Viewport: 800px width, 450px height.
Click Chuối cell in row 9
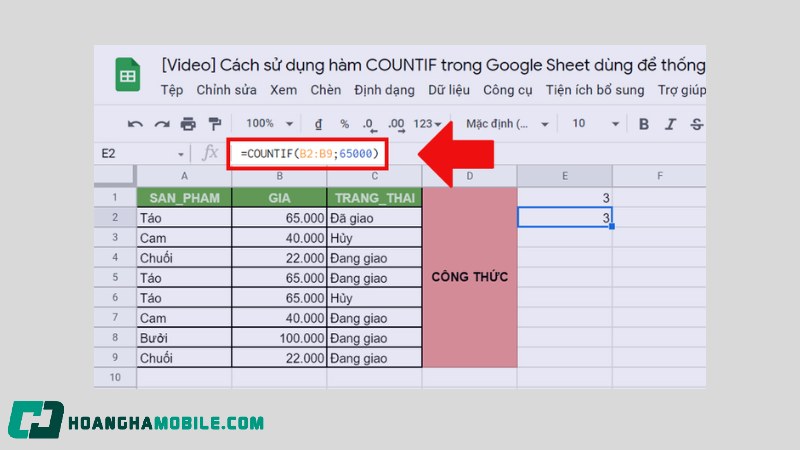point(184,358)
